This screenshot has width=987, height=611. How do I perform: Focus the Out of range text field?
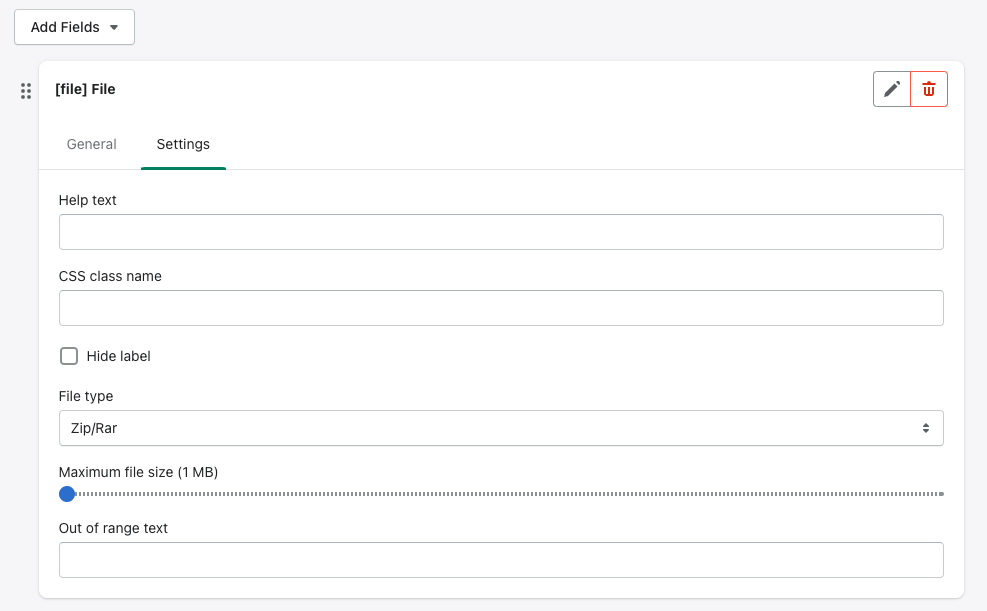coord(501,560)
